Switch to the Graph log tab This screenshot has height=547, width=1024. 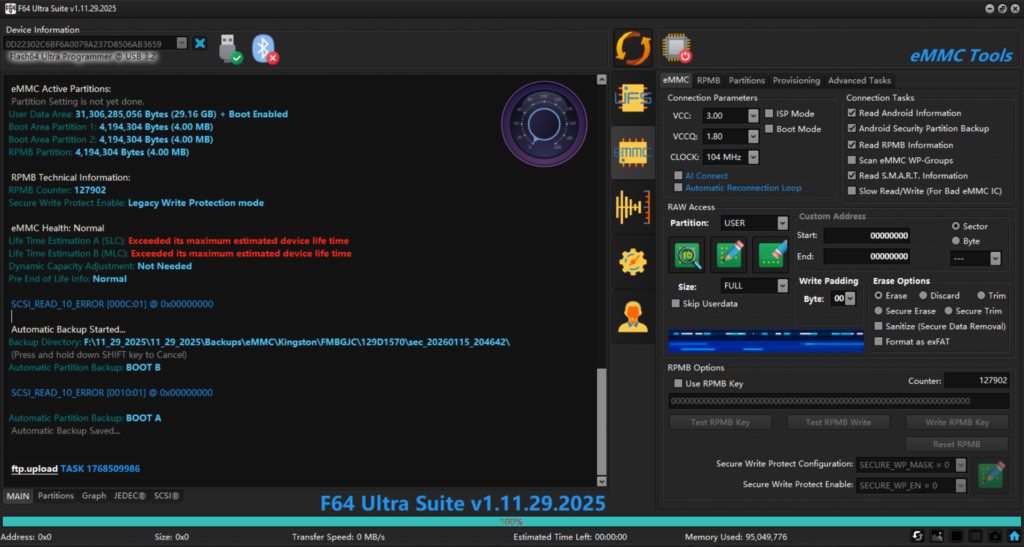tap(94, 496)
